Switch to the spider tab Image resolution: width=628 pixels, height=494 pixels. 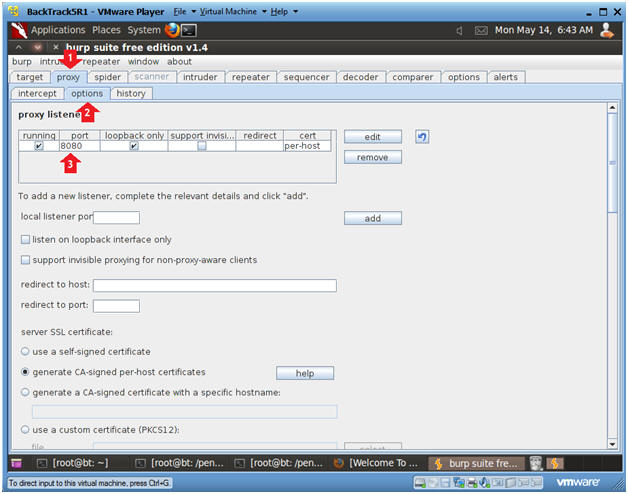(x=107, y=77)
